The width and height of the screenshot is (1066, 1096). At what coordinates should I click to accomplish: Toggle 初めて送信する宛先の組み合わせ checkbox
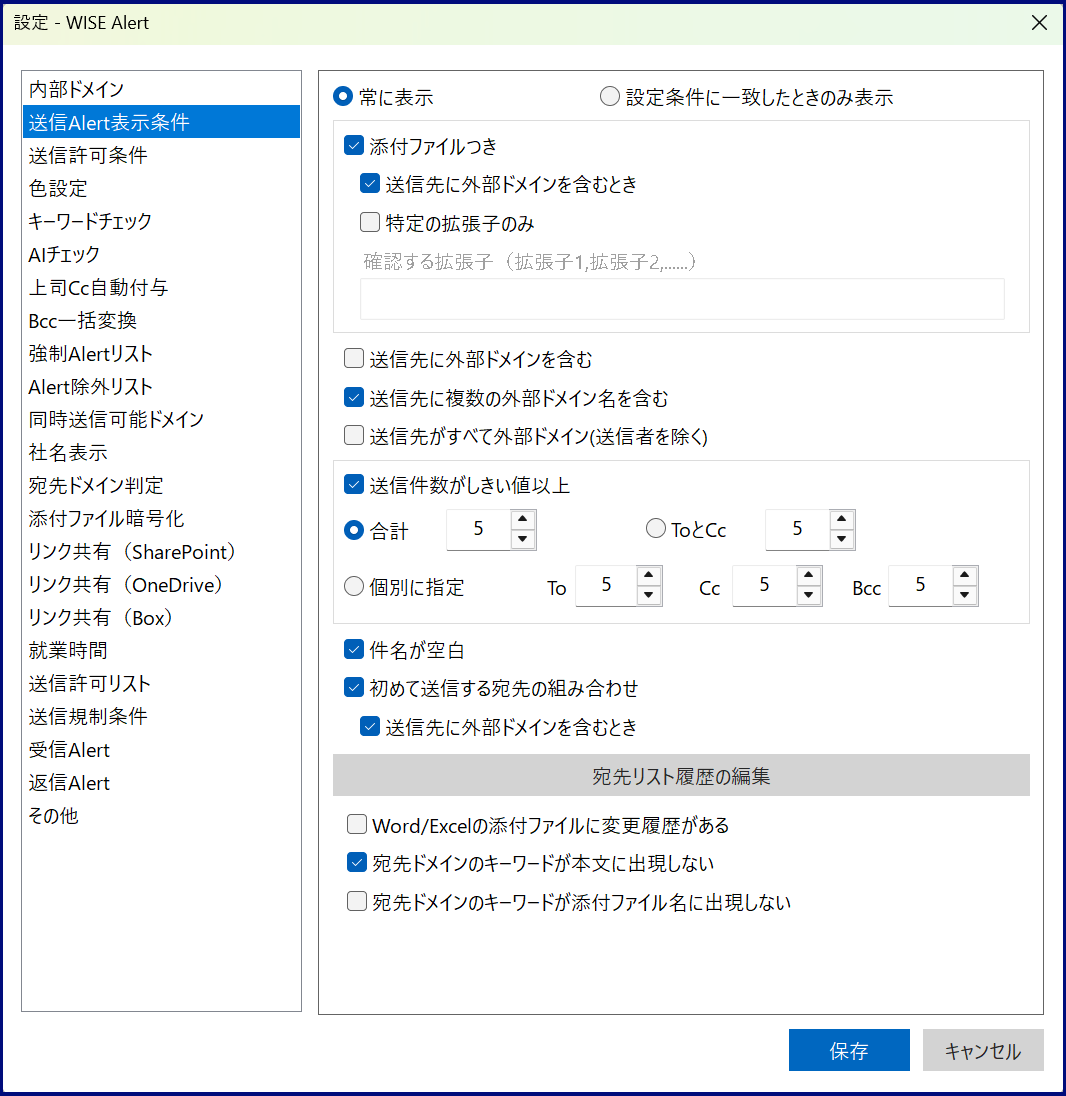(x=354, y=688)
